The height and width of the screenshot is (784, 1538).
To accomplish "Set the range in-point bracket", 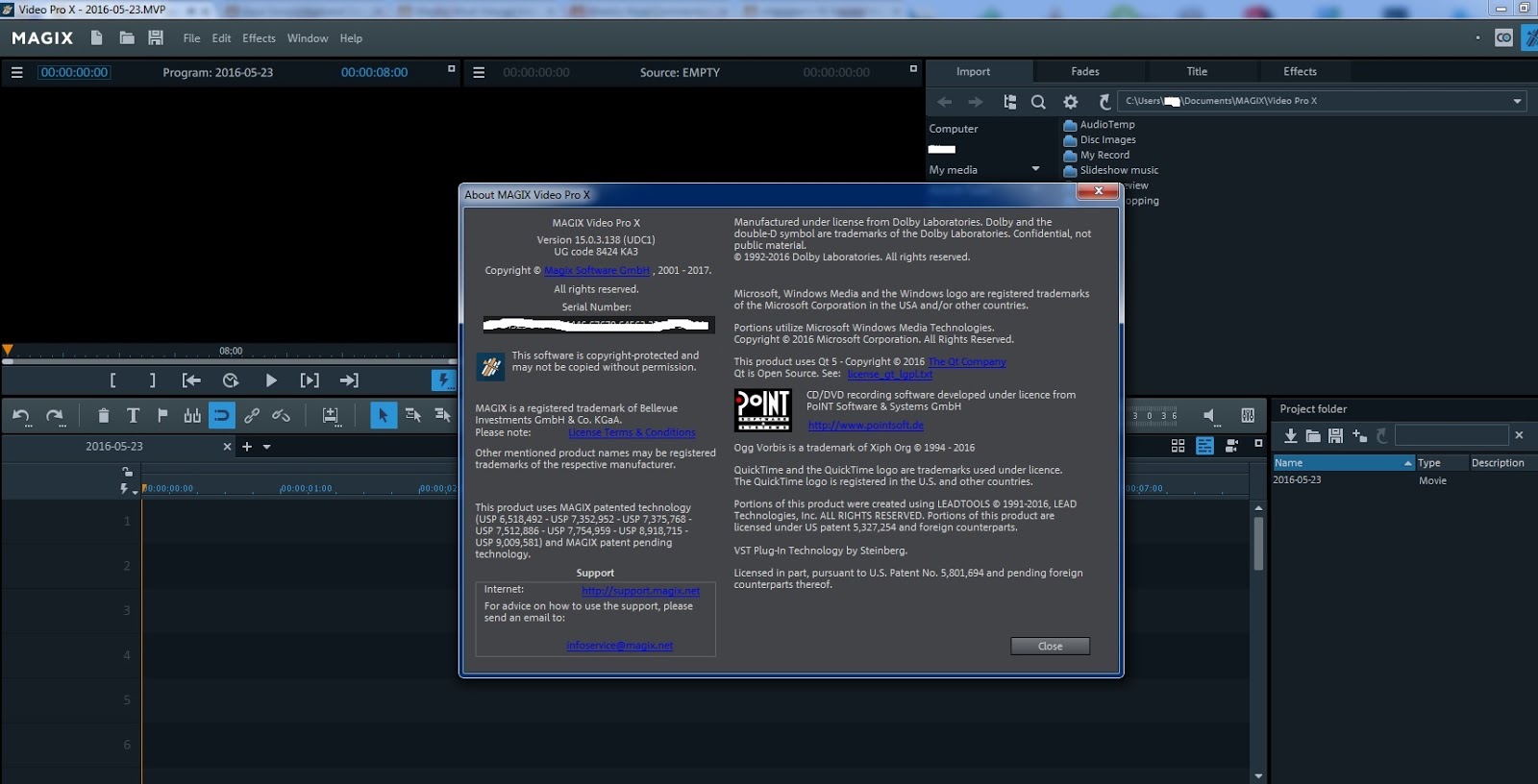I will 113,380.
